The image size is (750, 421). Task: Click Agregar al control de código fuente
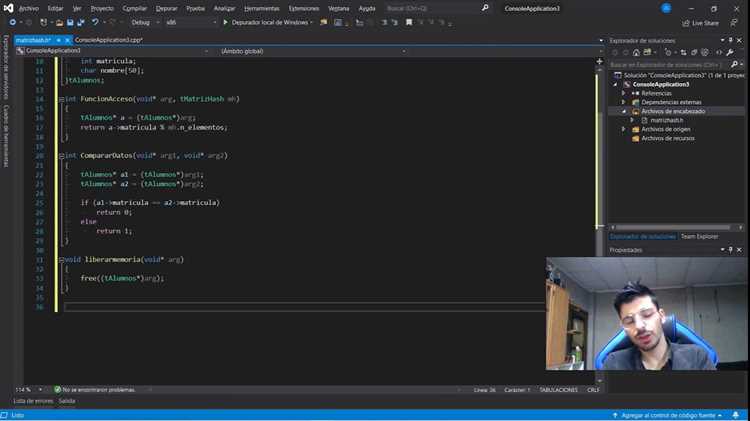(669, 415)
